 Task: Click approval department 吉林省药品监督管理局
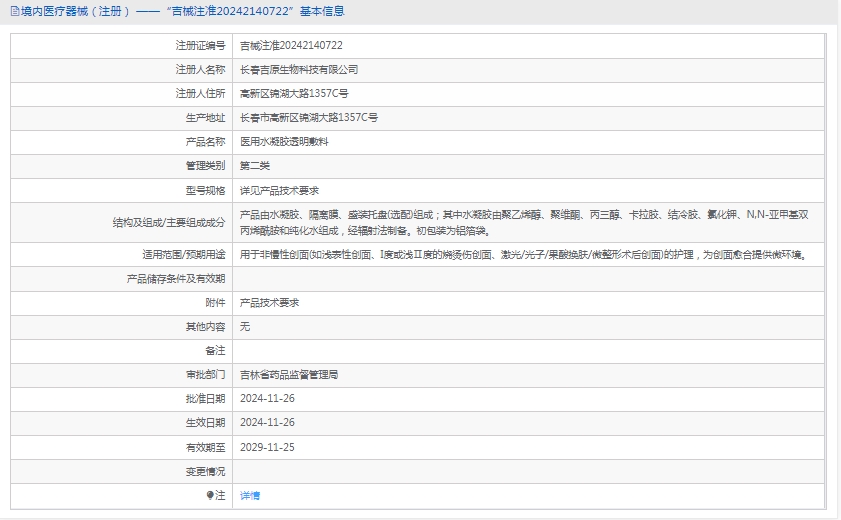tap(289, 375)
